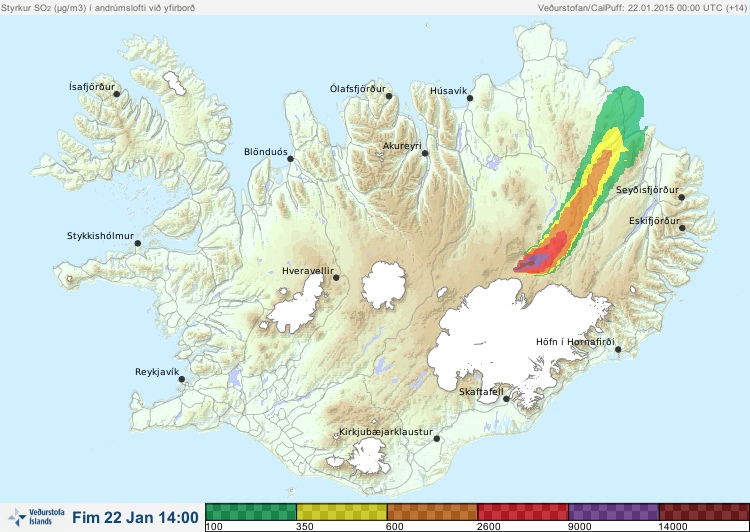Click the Húsavík station dot
Image resolution: width=750 pixels, height=532 pixels.
470,98
